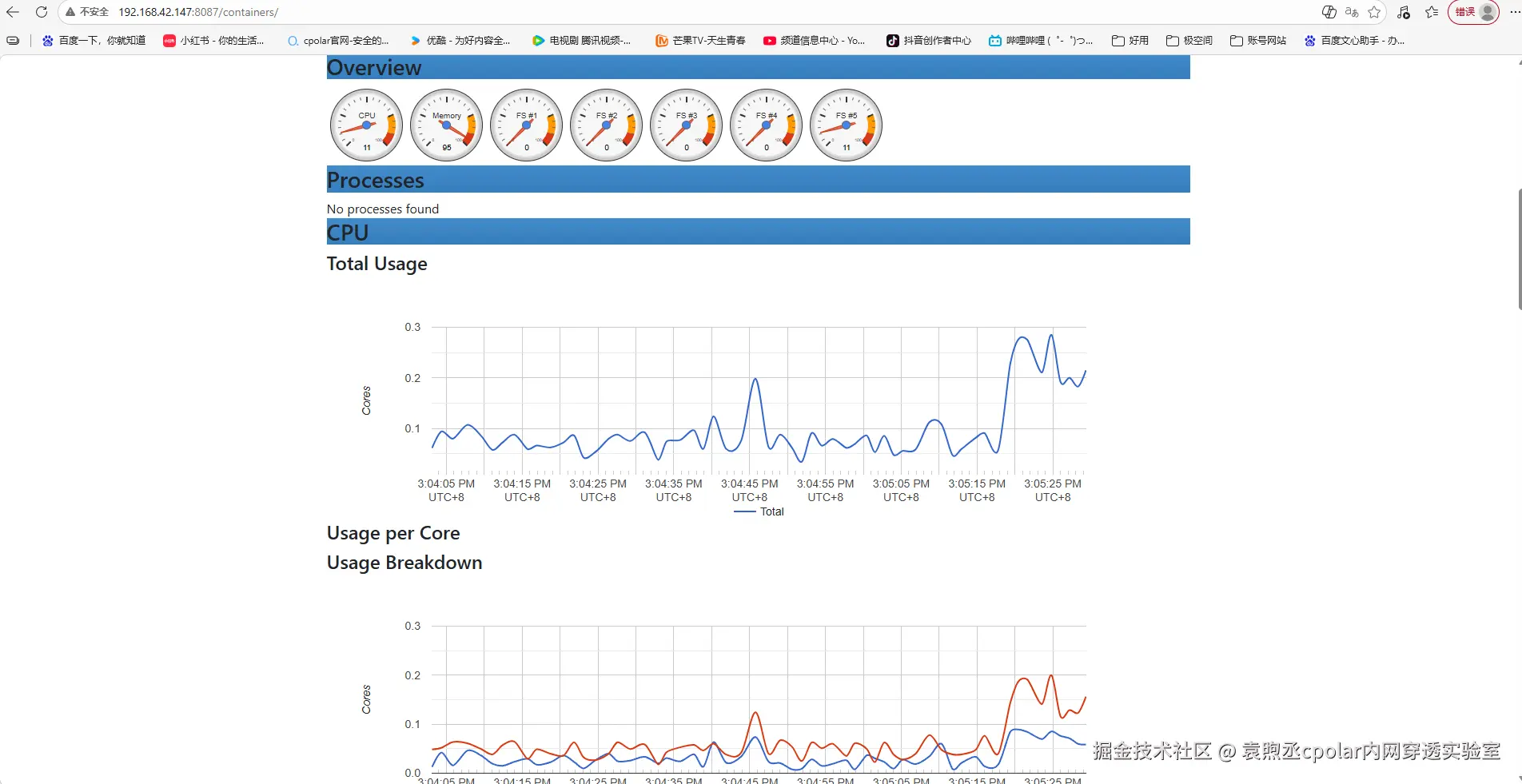
Task: Open the media control music-note icon
Action: click(x=1403, y=12)
